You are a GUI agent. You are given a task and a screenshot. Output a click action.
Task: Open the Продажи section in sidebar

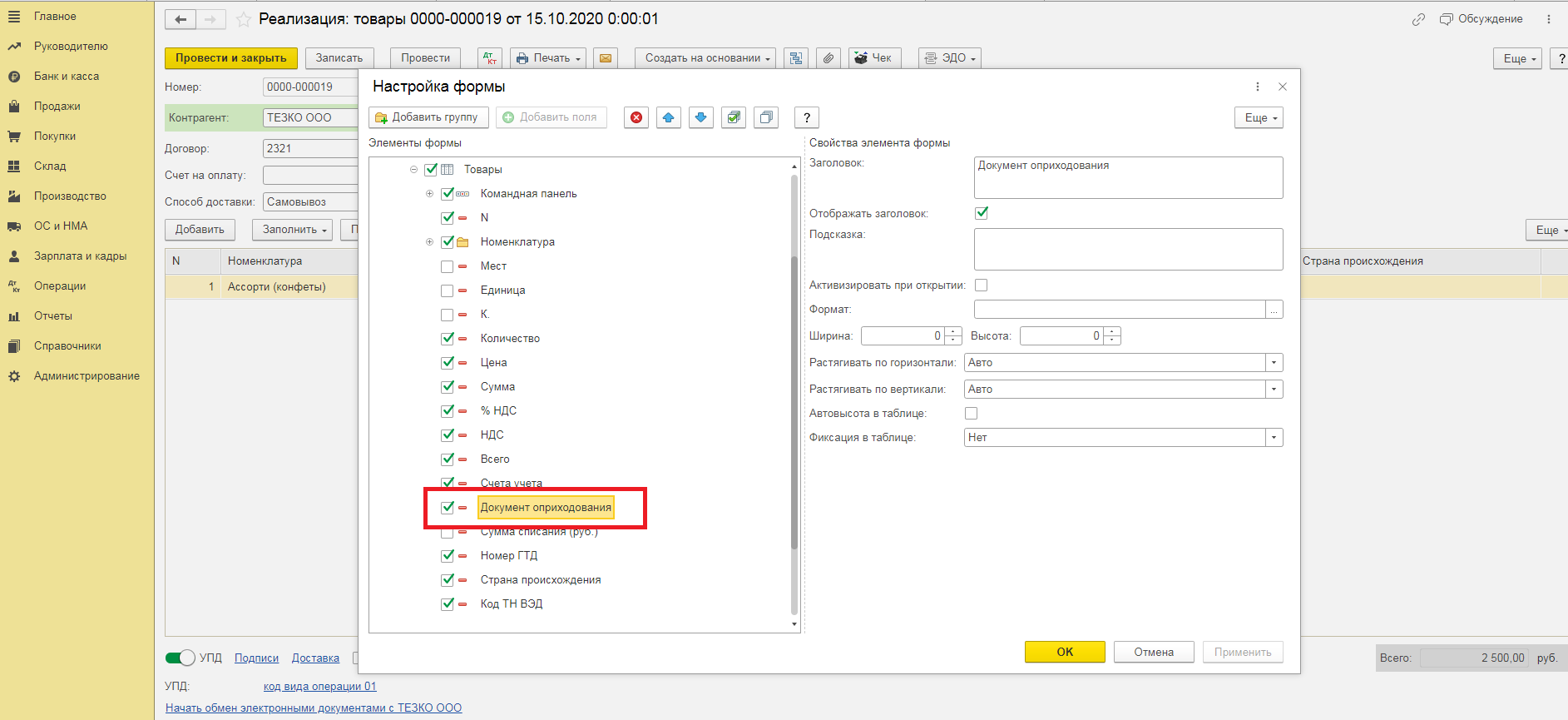pos(57,107)
